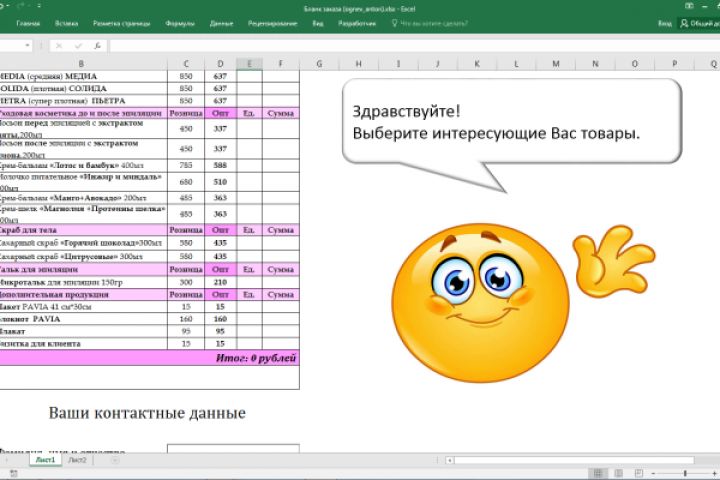This screenshot has height=480, width=720.
Task: Select column C header
Action: (x=186, y=64)
